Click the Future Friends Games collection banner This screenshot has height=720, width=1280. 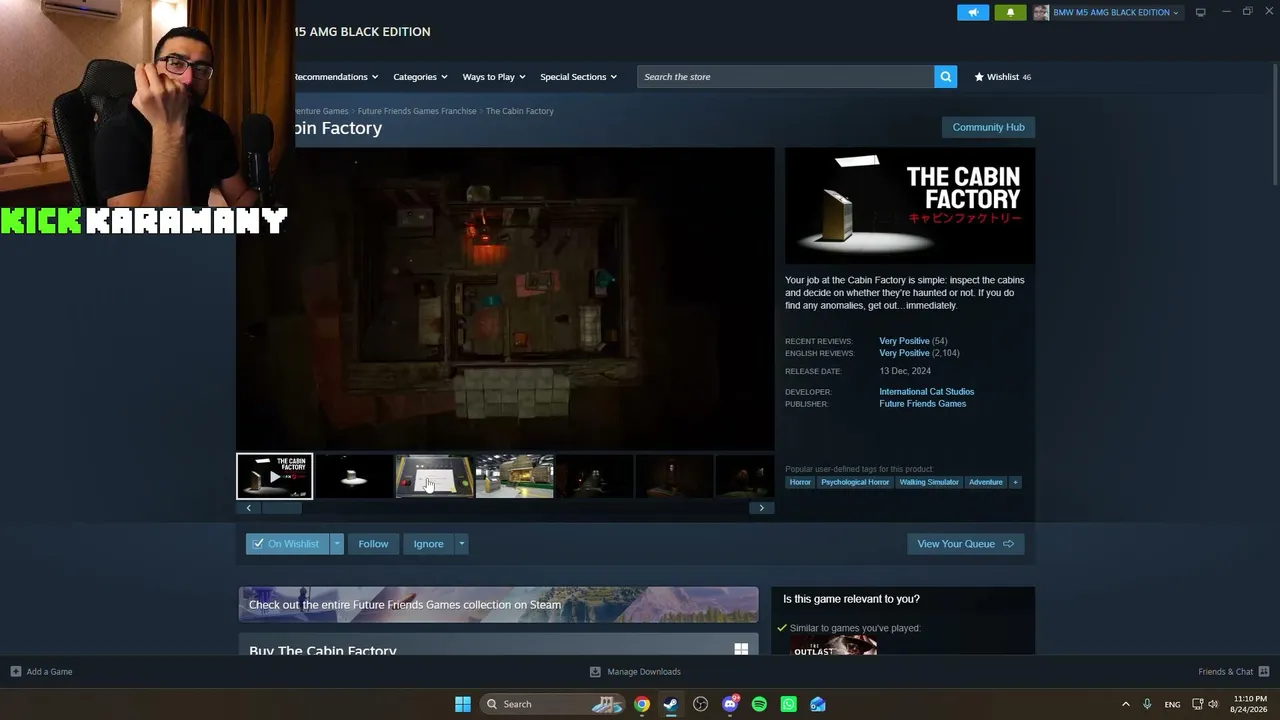pyautogui.click(x=498, y=605)
